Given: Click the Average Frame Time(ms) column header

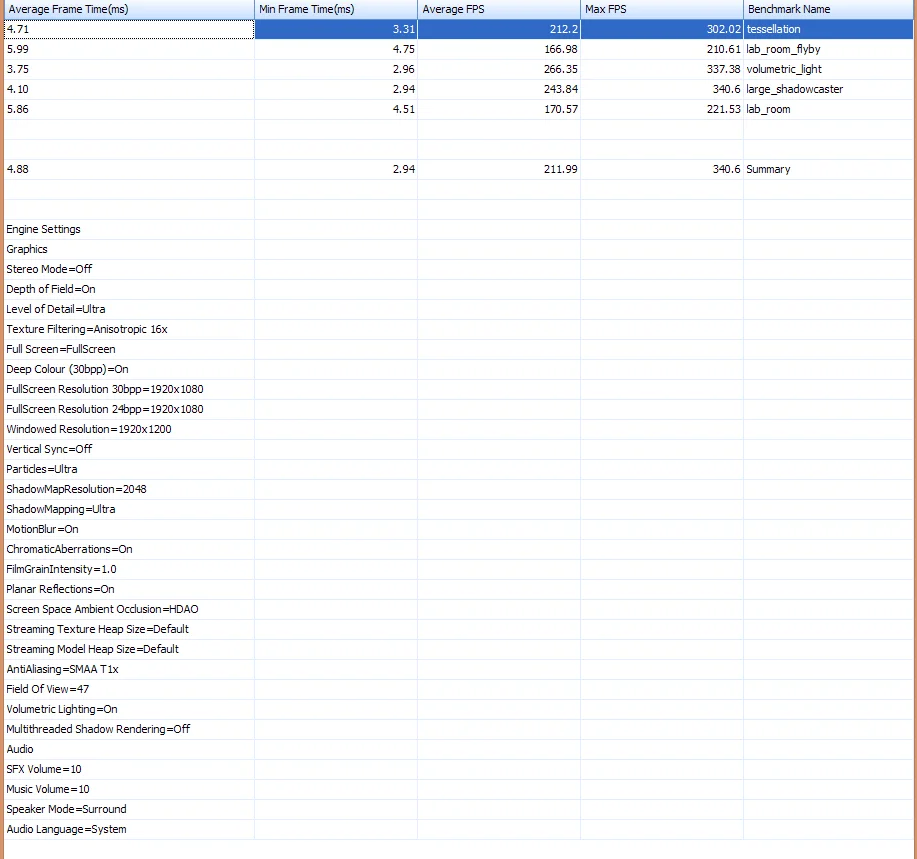Looking at the screenshot, I should pos(129,9).
